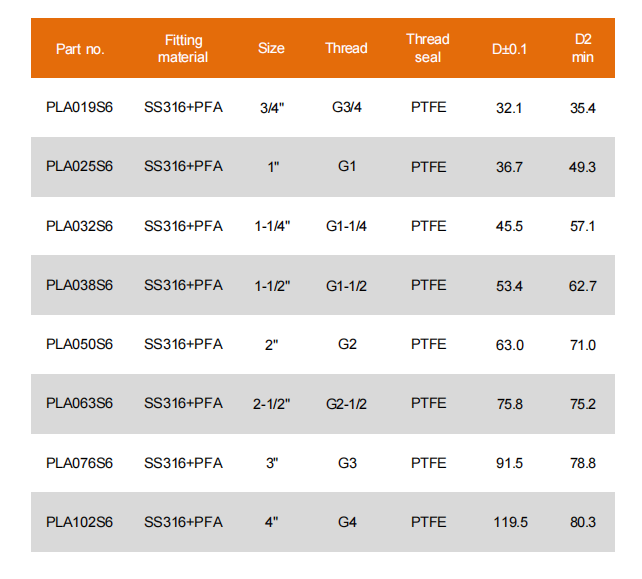The width and height of the screenshot is (642, 579).
Task: Select the "Thread" column header
Action: [346, 48]
